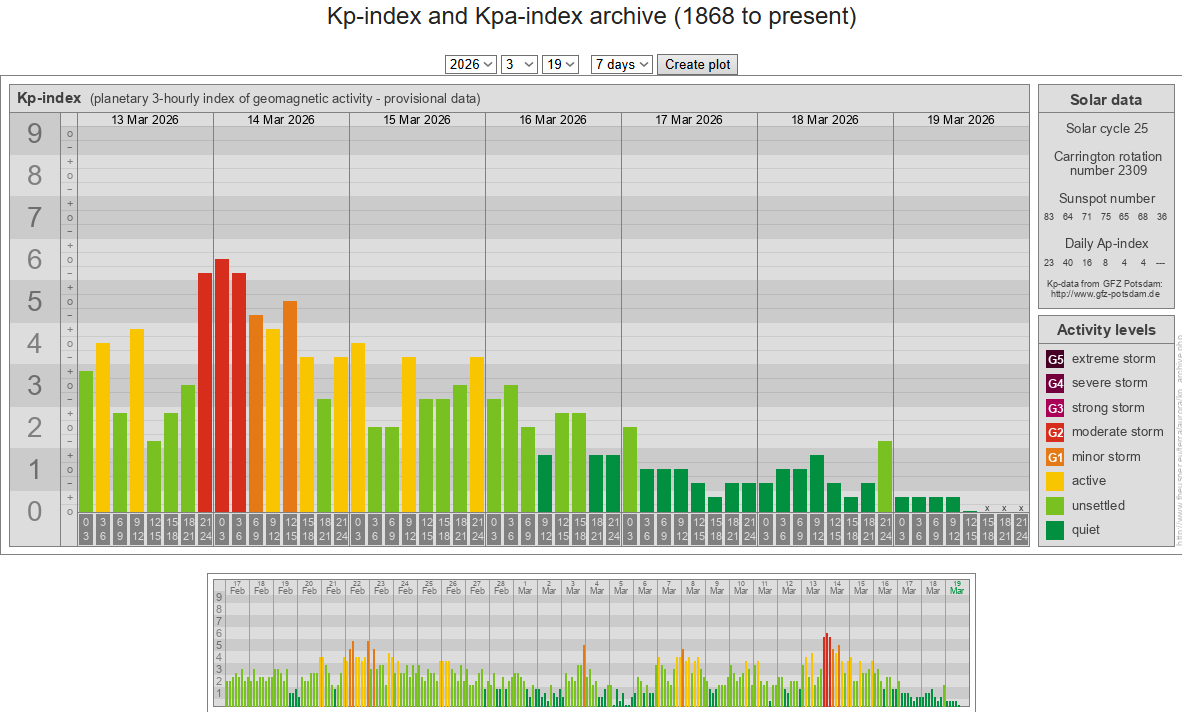Click the tallest red bar on 14 Mar
1182x712 pixels.
pyautogui.click(x=222, y=386)
